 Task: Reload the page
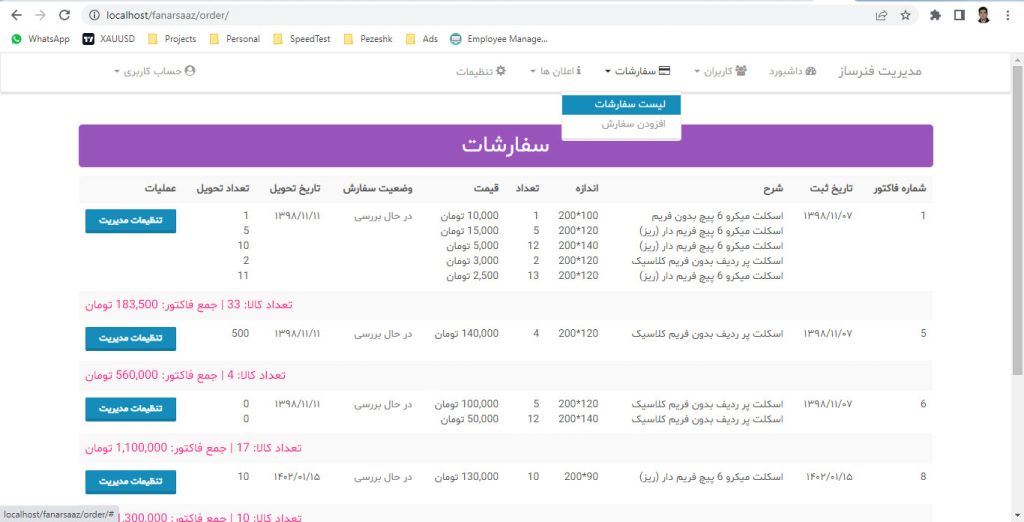(64, 15)
